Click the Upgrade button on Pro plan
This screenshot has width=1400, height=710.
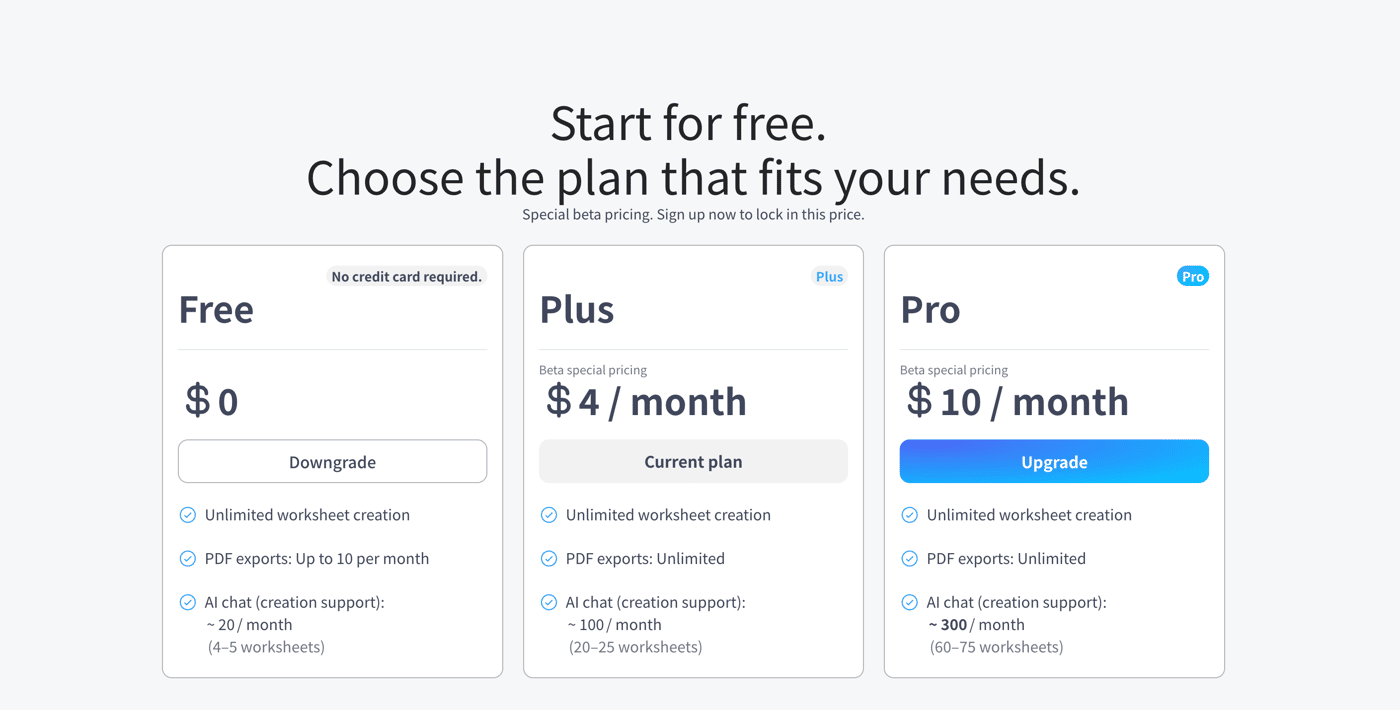[1054, 461]
